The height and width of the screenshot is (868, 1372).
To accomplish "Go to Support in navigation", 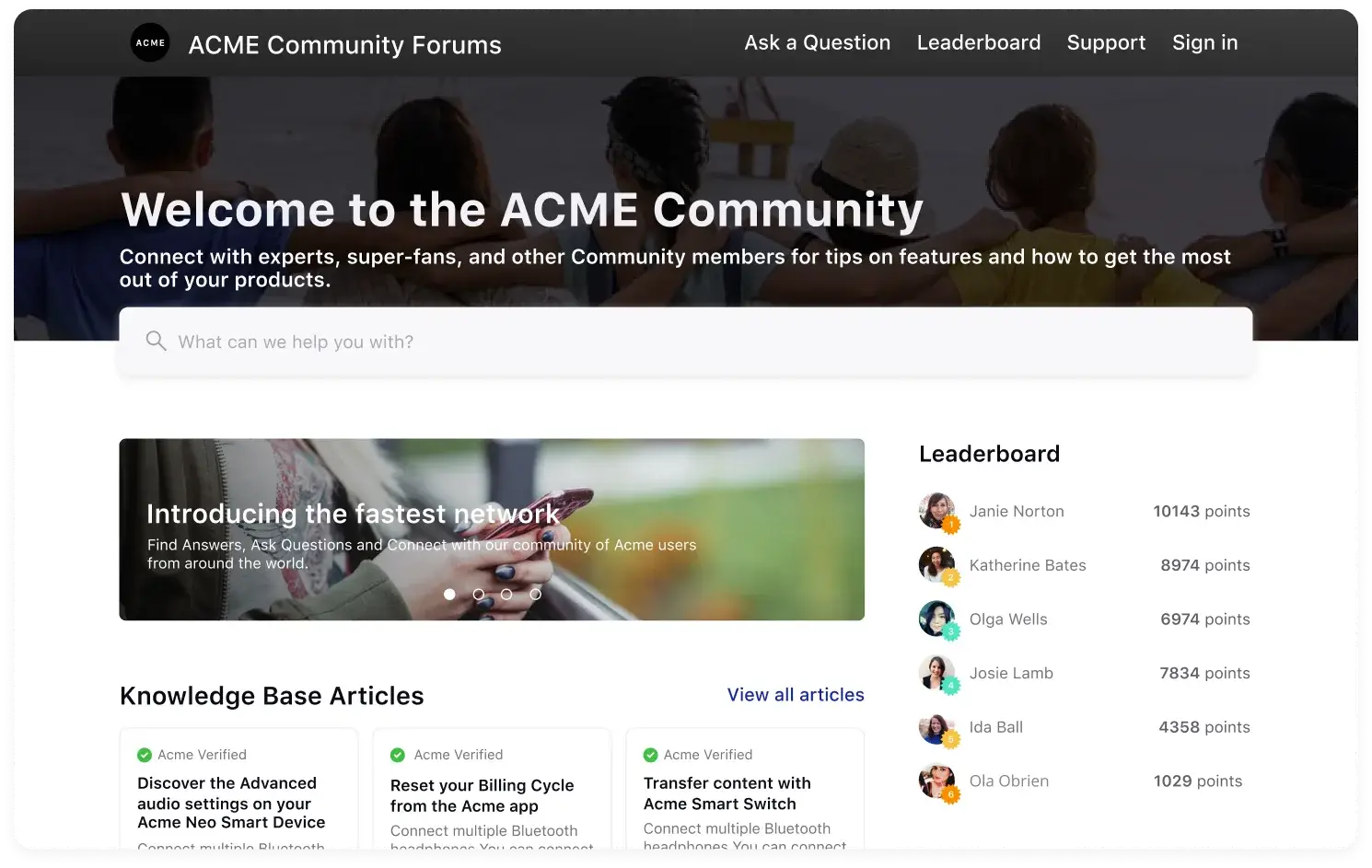I will tap(1106, 42).
